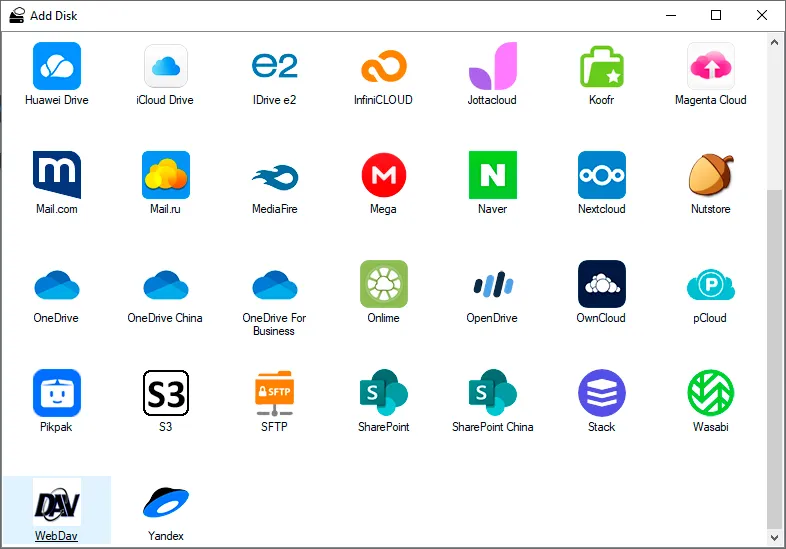Choose MediaFire storage
The width and height of the screenshot is (786, 549).
(x=274, y=177)
